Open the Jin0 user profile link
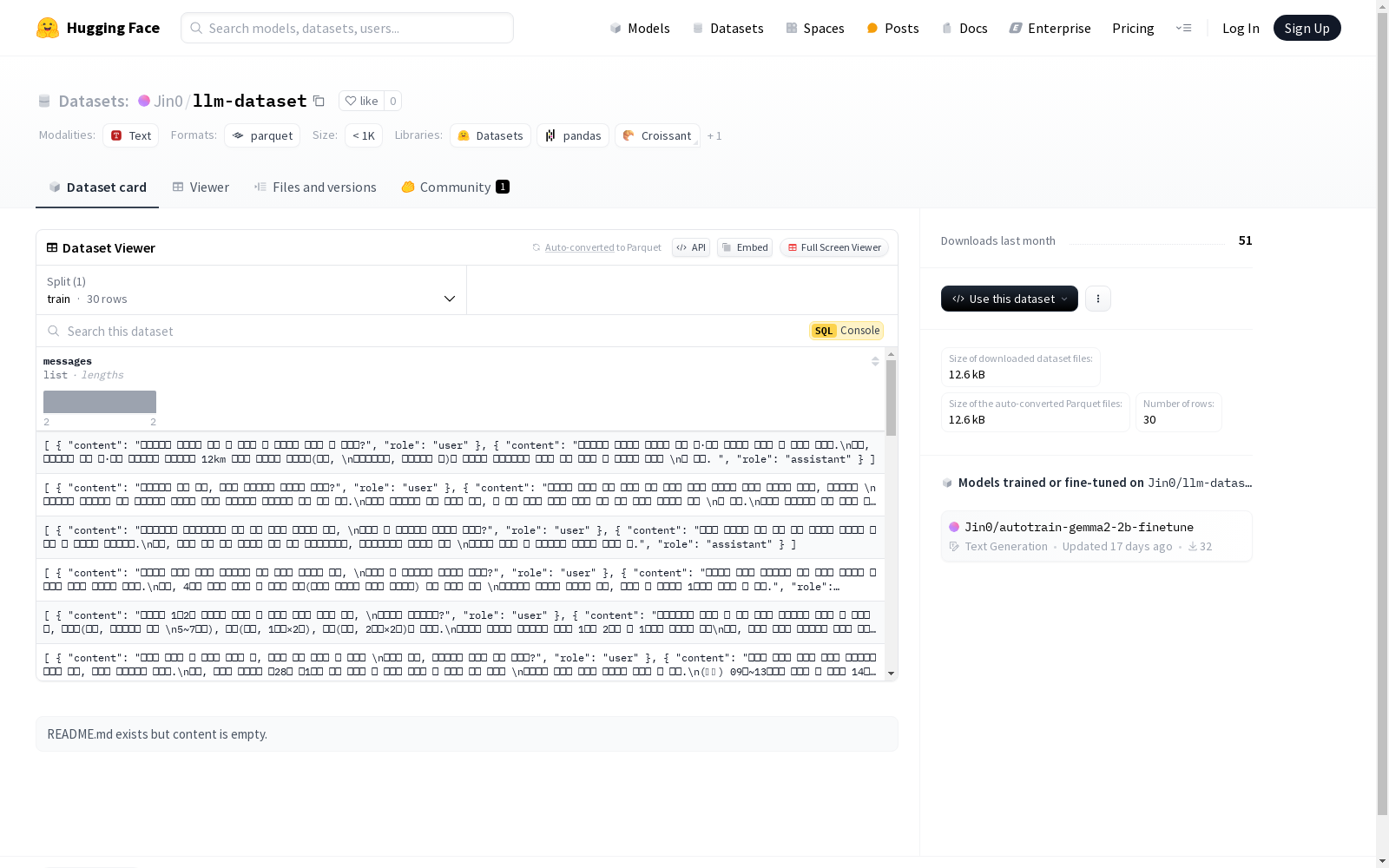This screenshot has height=868, width=1389. pos(168,101)
